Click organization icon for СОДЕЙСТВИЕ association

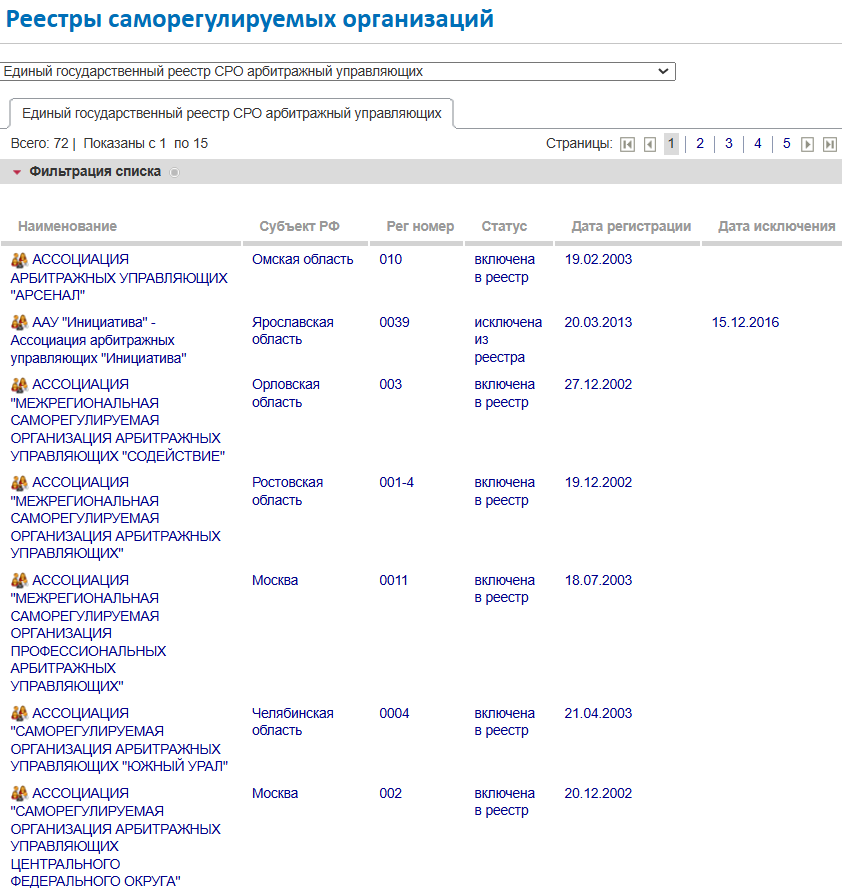click(19, 385)
